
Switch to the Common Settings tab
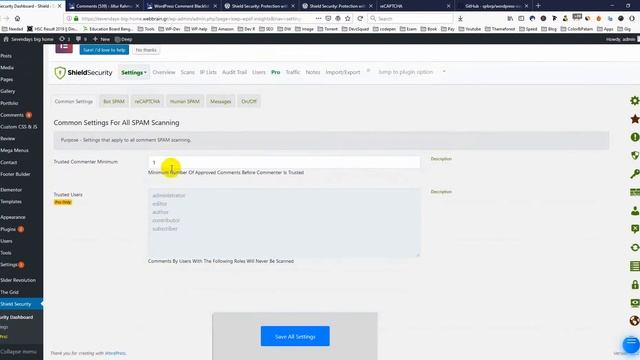73,101
